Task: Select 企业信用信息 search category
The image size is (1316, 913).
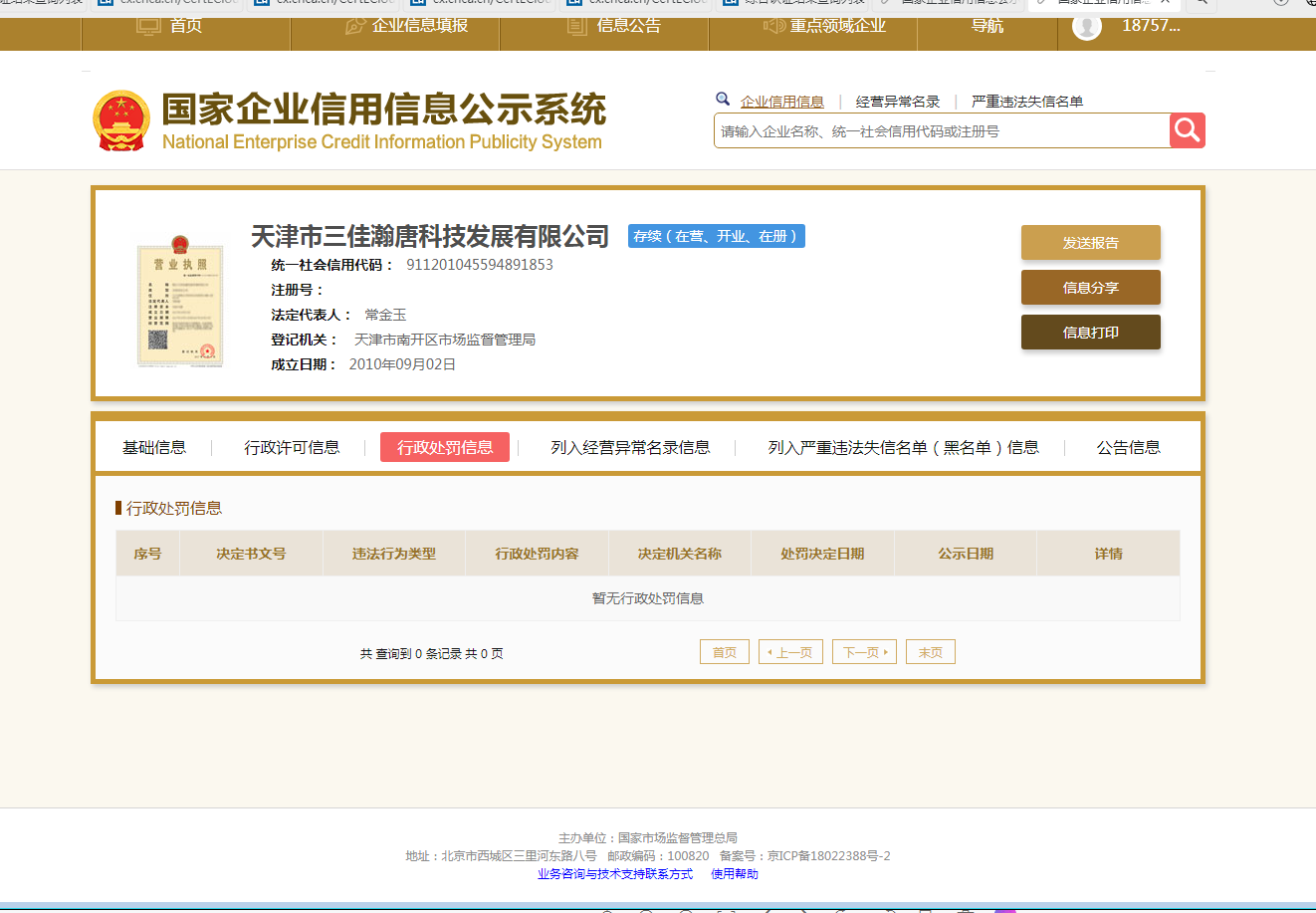Action: point(782,102)
